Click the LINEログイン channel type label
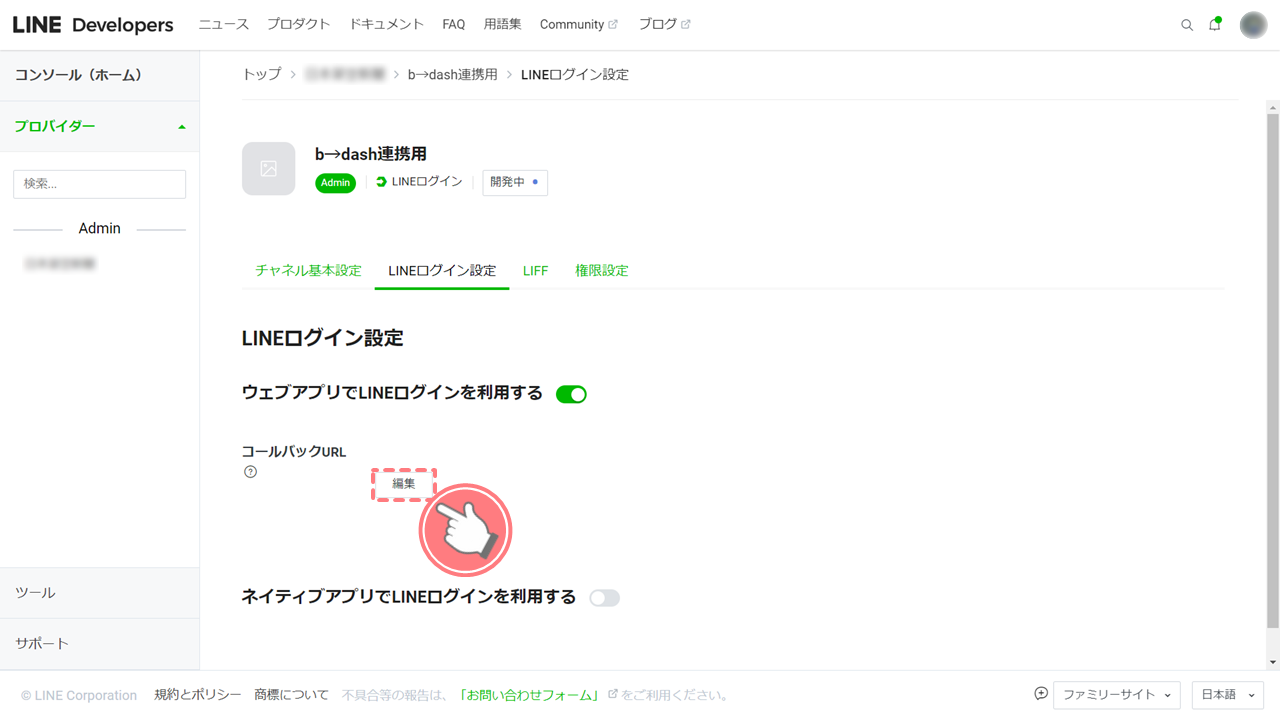Screen dimensions: 1280x720 point(419,182)
